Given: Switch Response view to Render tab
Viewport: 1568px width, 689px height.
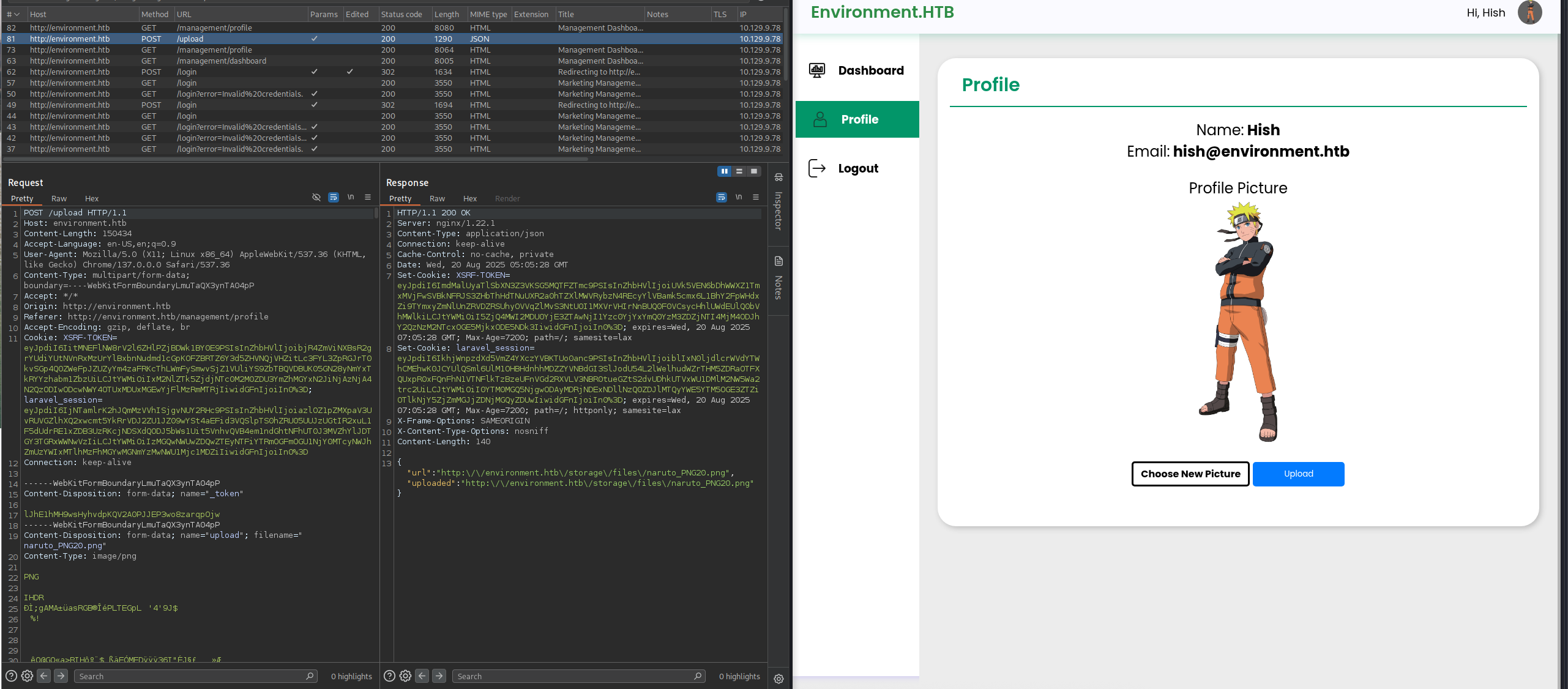Looking at the screenshot, I should click(x=507, y=198).
